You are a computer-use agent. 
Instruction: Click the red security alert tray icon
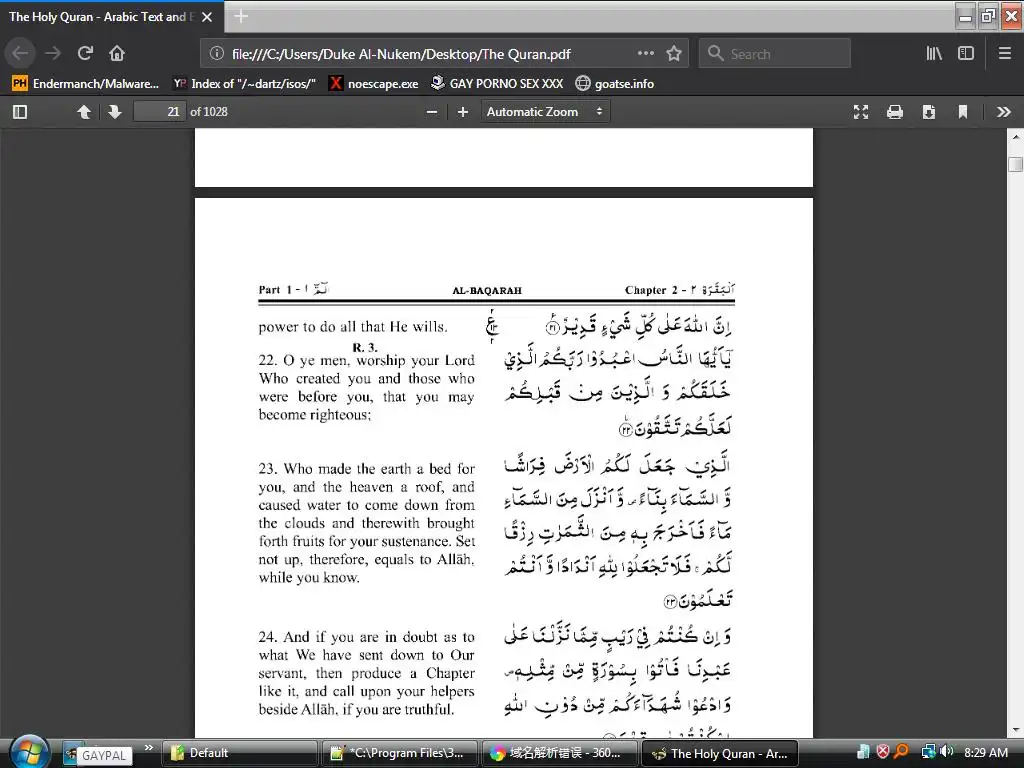883,752
